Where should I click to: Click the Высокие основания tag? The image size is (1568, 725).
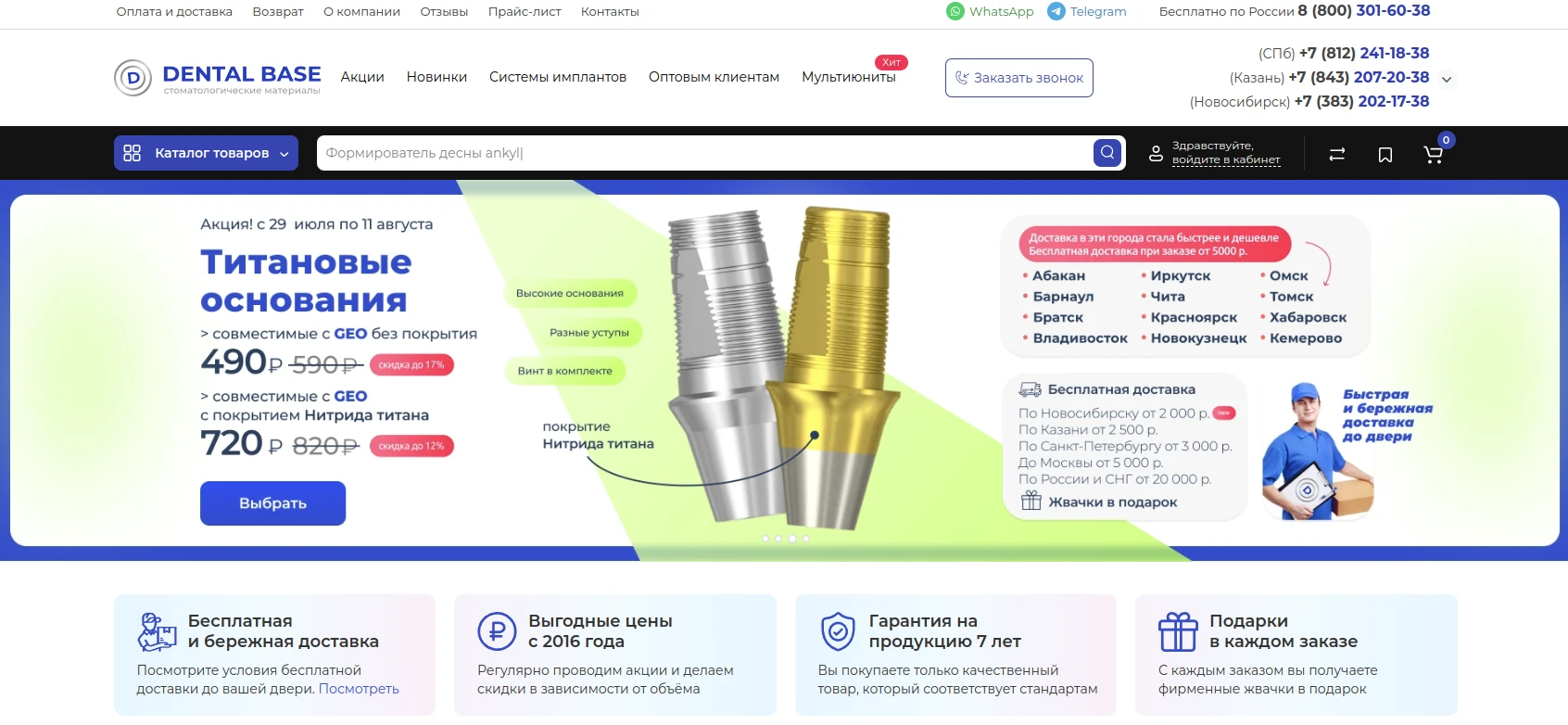point(570,293)
